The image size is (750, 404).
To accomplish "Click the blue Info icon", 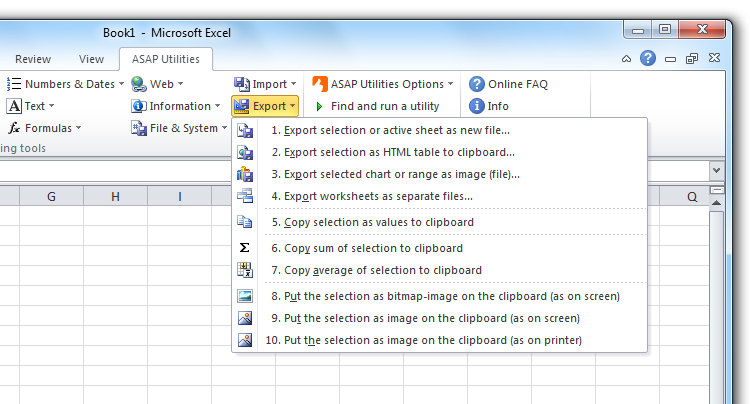I will pos(476,106).
